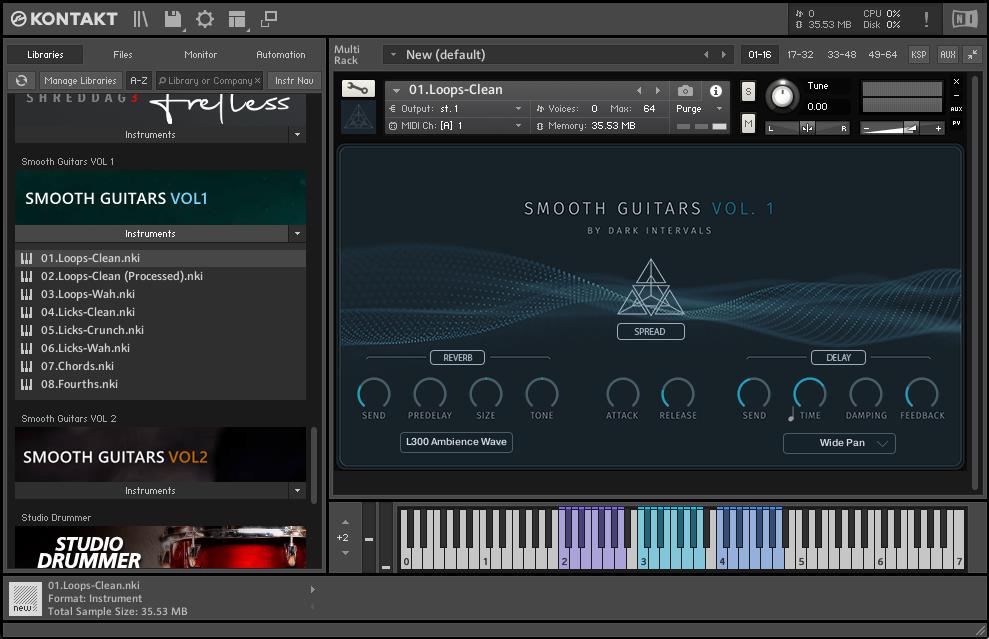The width and height of the screenshot is (989, 639).
Task: Switch to the Files tab
Action: [x=122, y=55]
